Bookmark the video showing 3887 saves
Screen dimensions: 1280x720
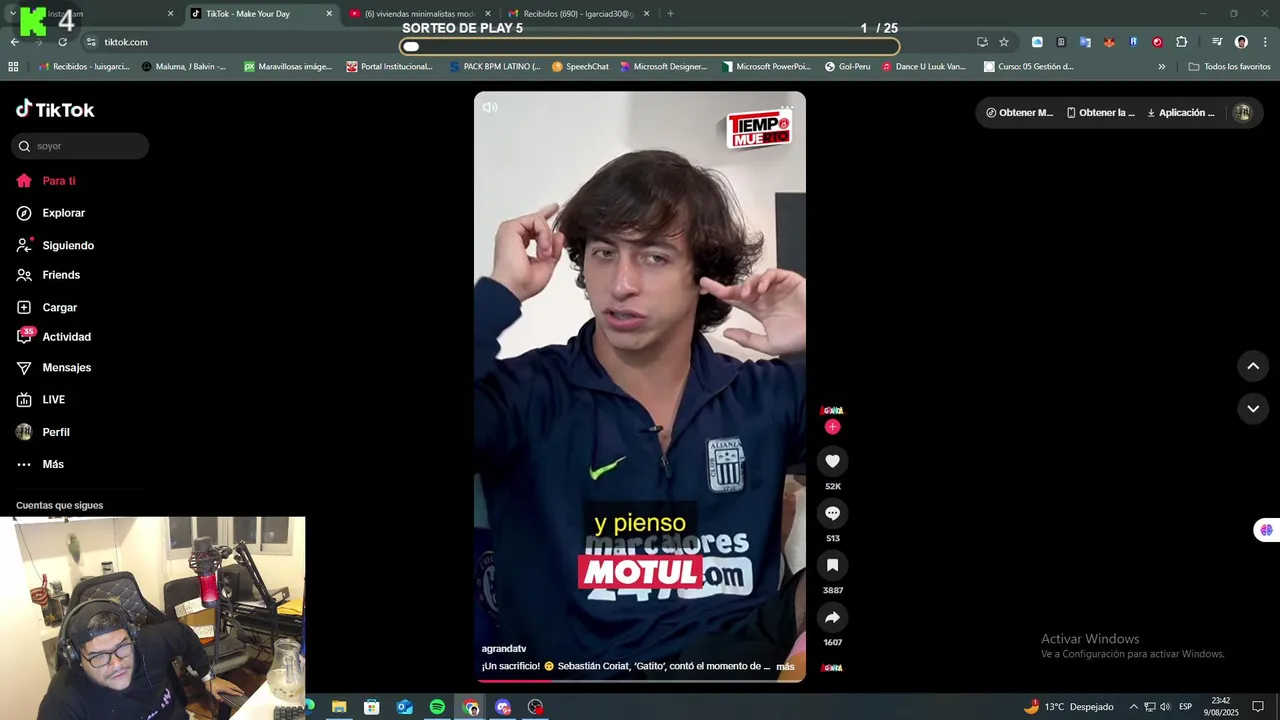coord(832,565)
